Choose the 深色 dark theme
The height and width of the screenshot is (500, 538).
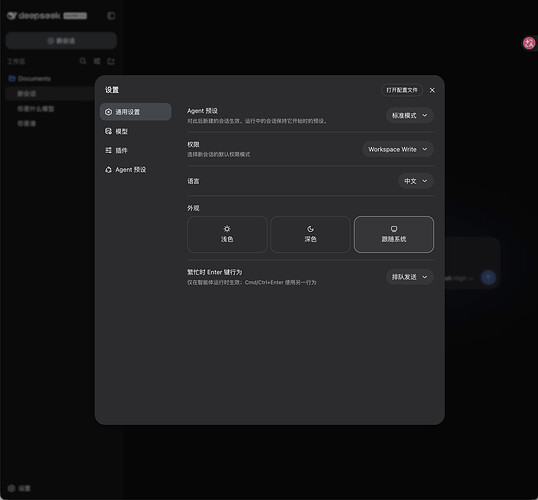(310, 234)
